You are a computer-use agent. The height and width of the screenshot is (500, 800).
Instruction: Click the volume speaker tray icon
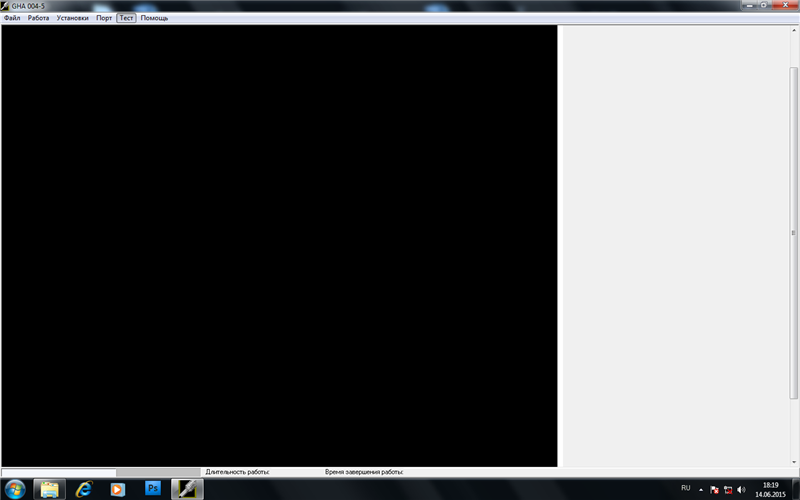741,489
